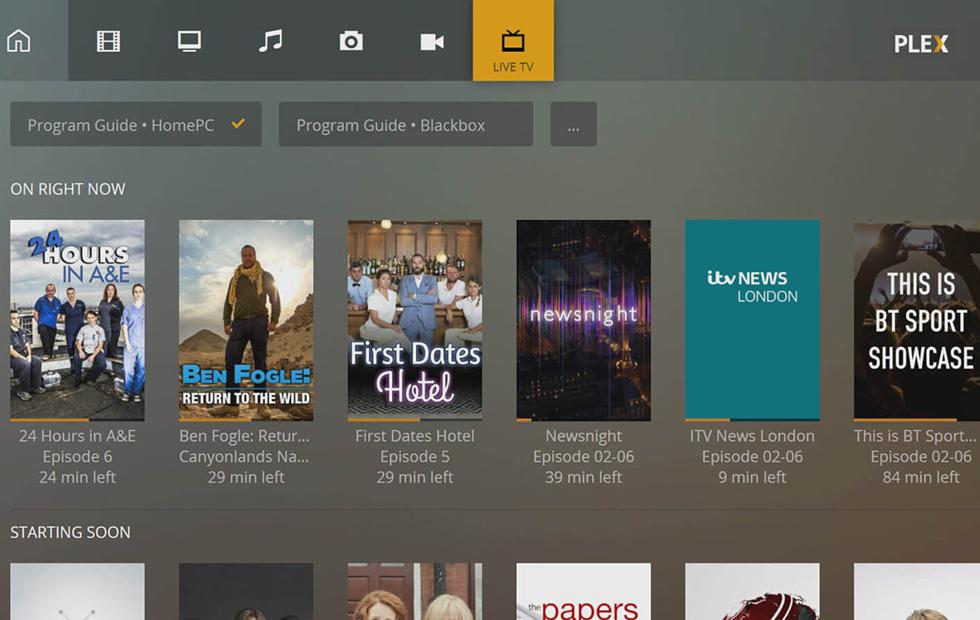Choose Program Guide HomePC
Viewport: 980px width, 620px height.
136,124
